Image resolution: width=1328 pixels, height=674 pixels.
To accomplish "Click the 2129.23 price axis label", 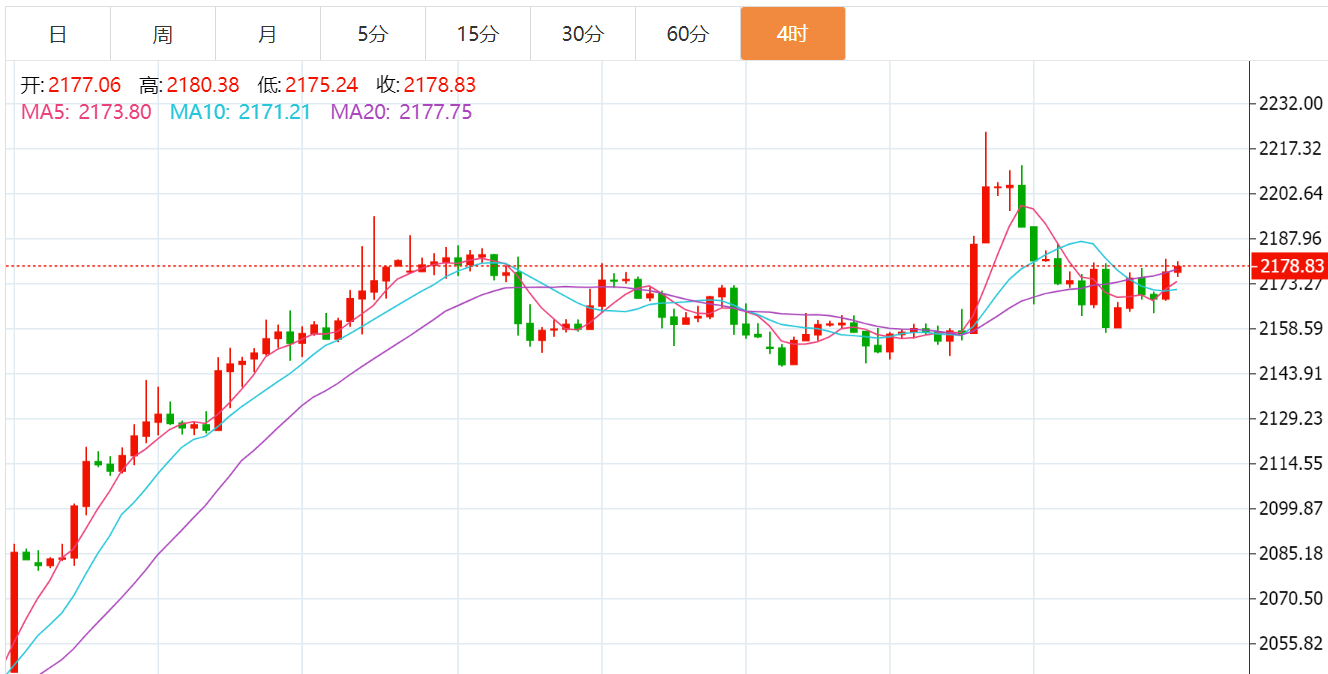I will (1292, 418).
